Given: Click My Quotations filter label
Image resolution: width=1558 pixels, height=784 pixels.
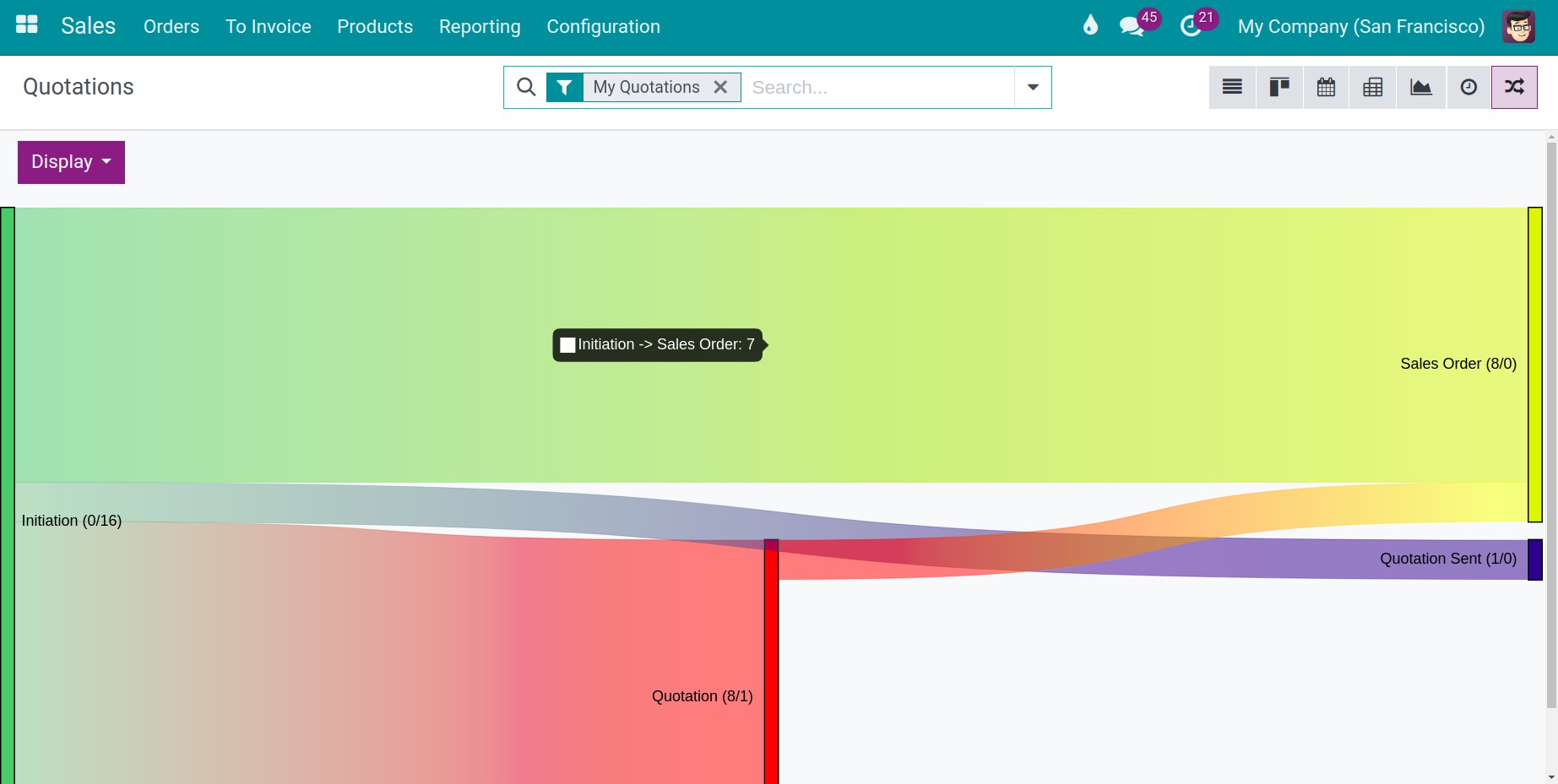Looking at the screenshot, I should coord(646,87).
